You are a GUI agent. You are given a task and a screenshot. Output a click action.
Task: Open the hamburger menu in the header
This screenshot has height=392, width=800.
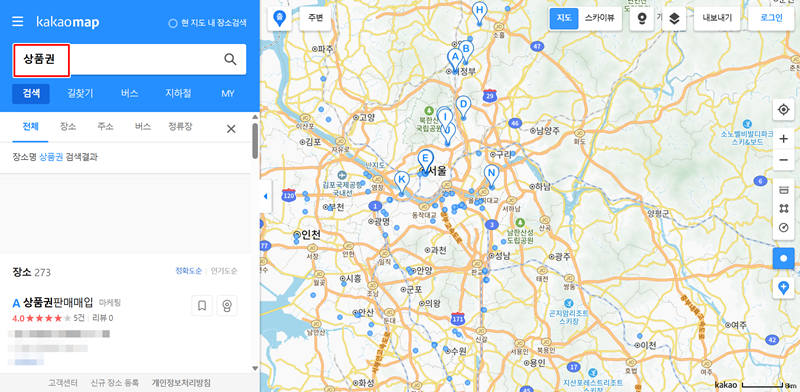click(x=18, y=22)
